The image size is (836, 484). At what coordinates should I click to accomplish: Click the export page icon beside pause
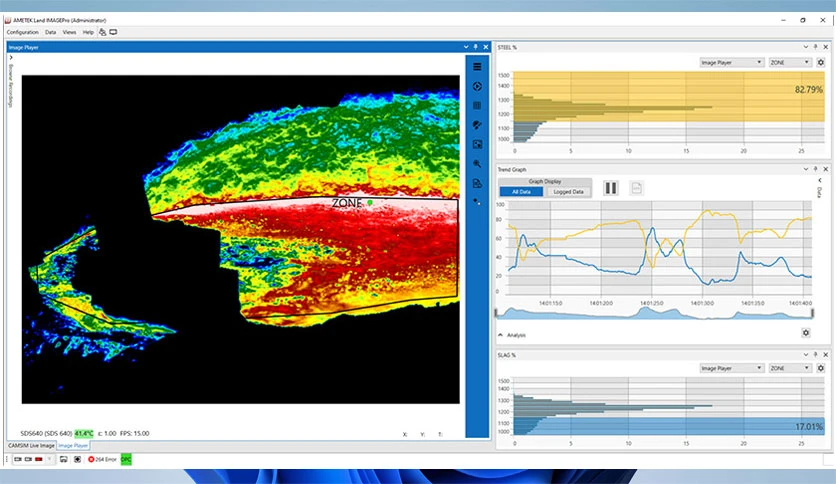click(x=636, y=188)
